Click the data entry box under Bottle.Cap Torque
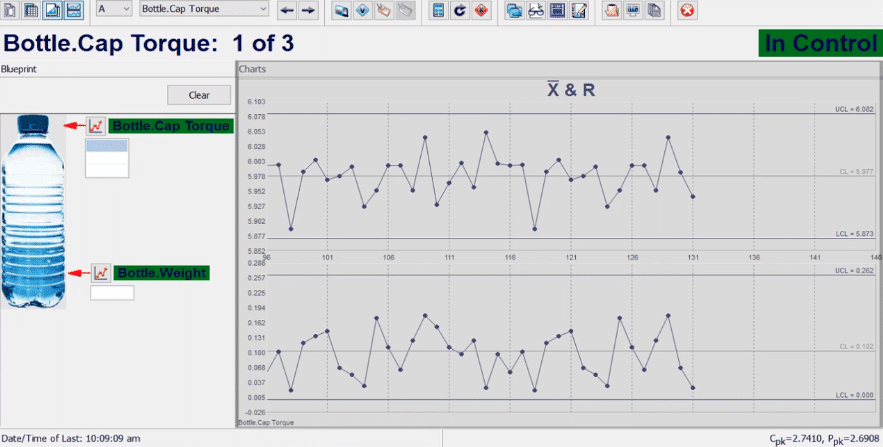 107,158
